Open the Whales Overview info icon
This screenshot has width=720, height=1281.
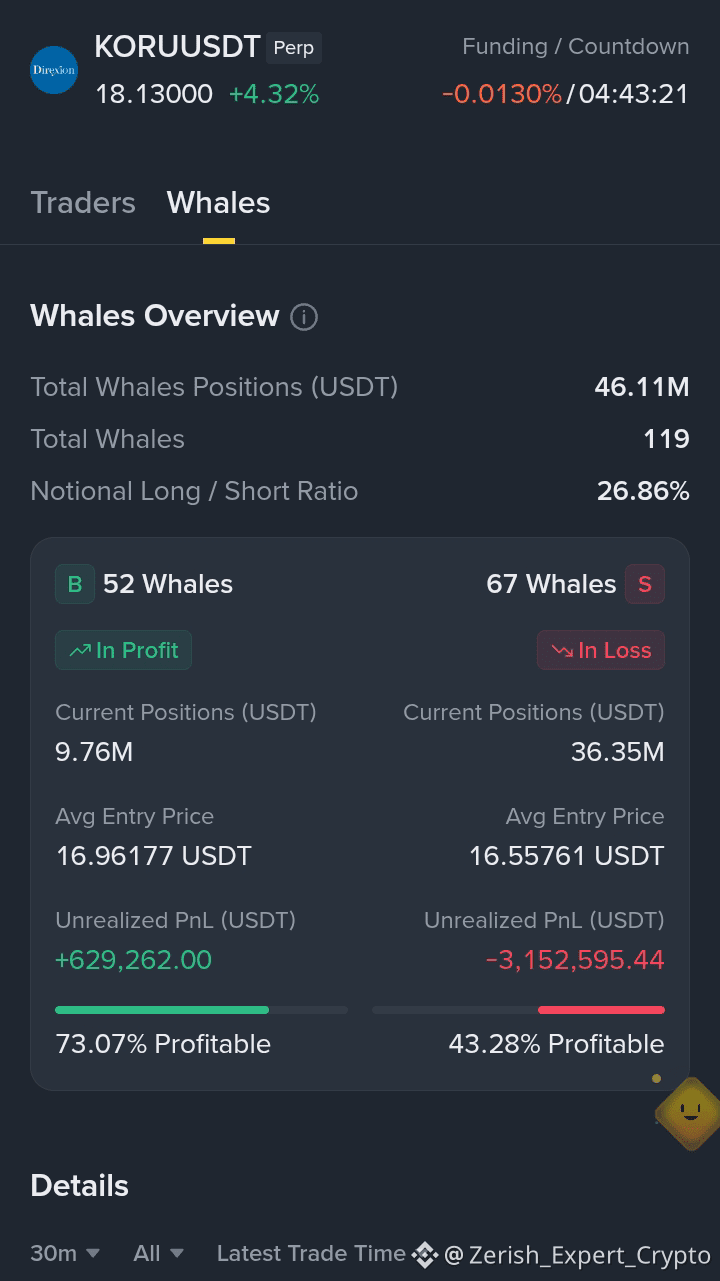(x=304, y=317)
